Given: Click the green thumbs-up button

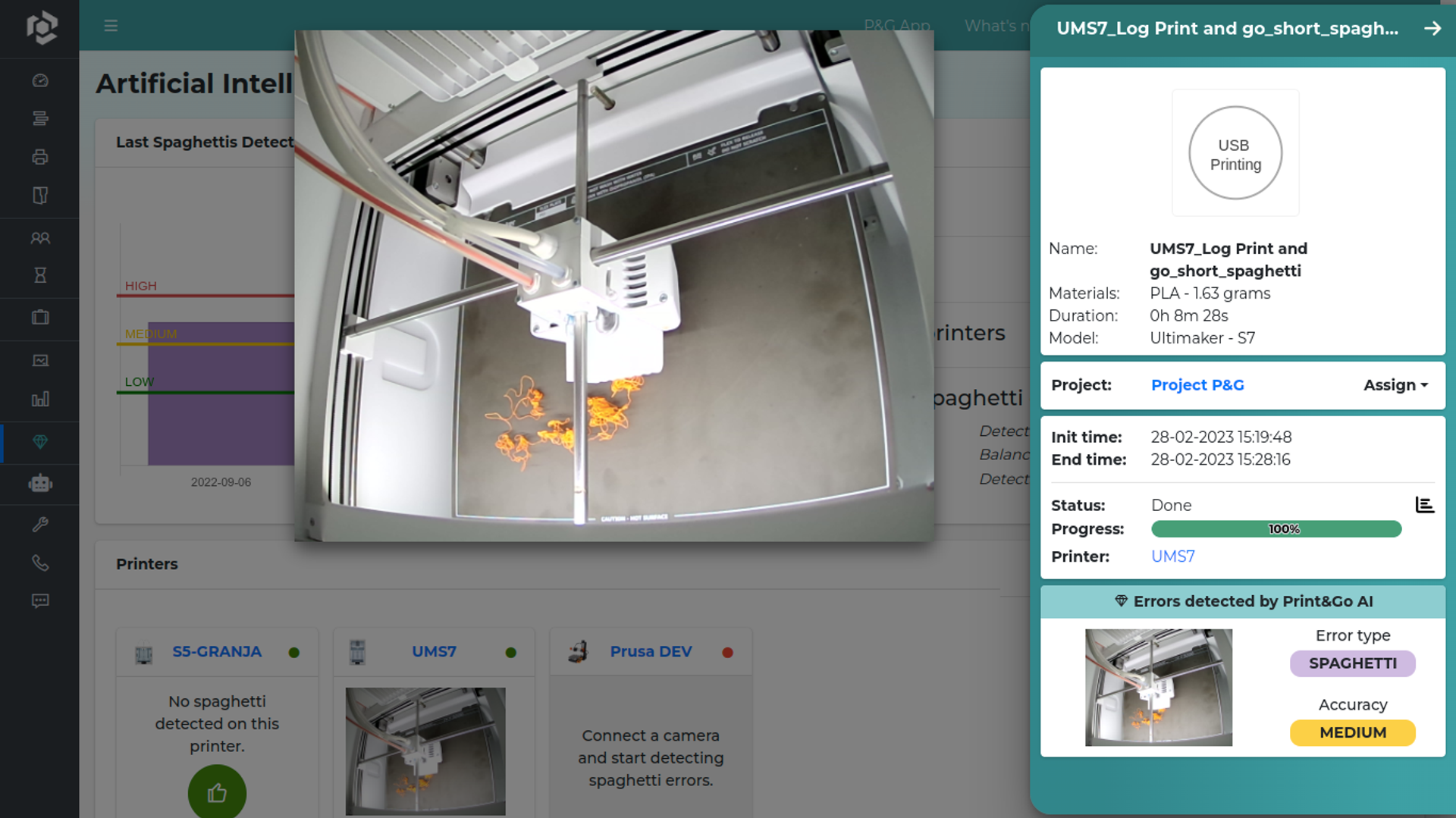Looking at the screenshot, I should click(217, 791).
